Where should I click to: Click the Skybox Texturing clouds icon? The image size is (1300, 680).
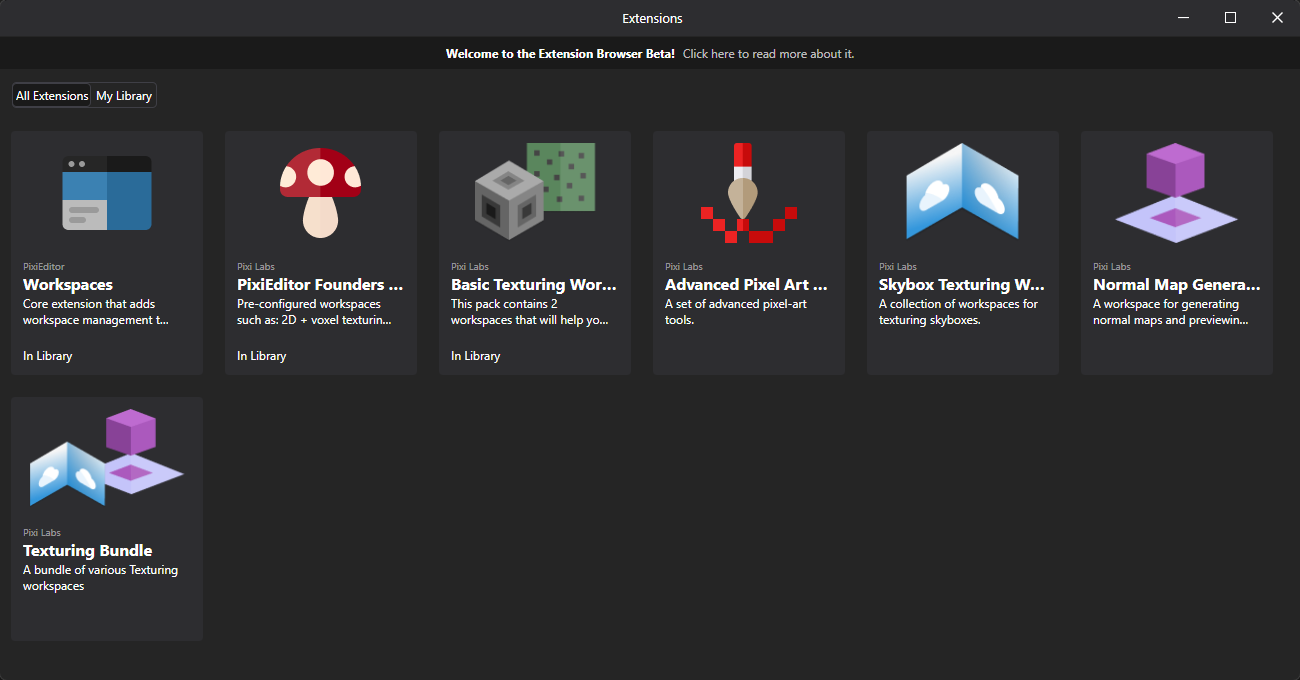[962, 192]
